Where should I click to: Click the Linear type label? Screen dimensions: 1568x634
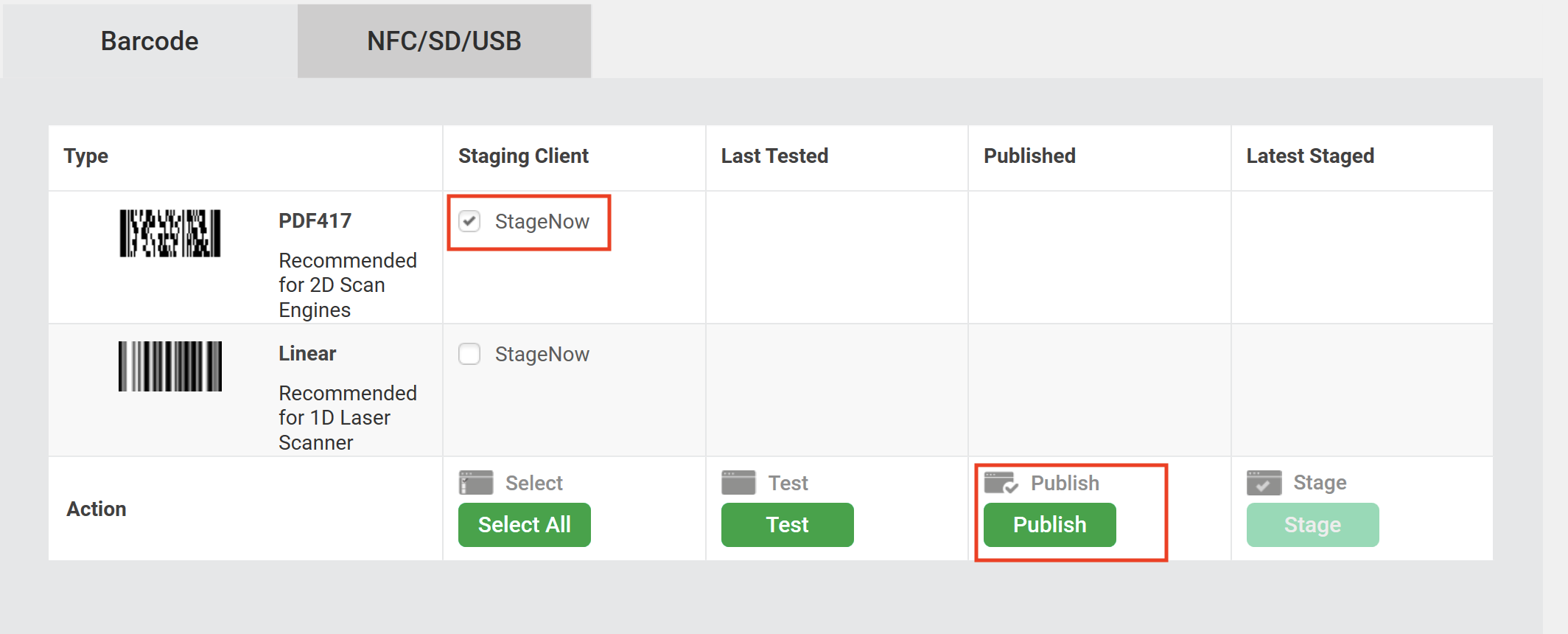tap(307, 353)
